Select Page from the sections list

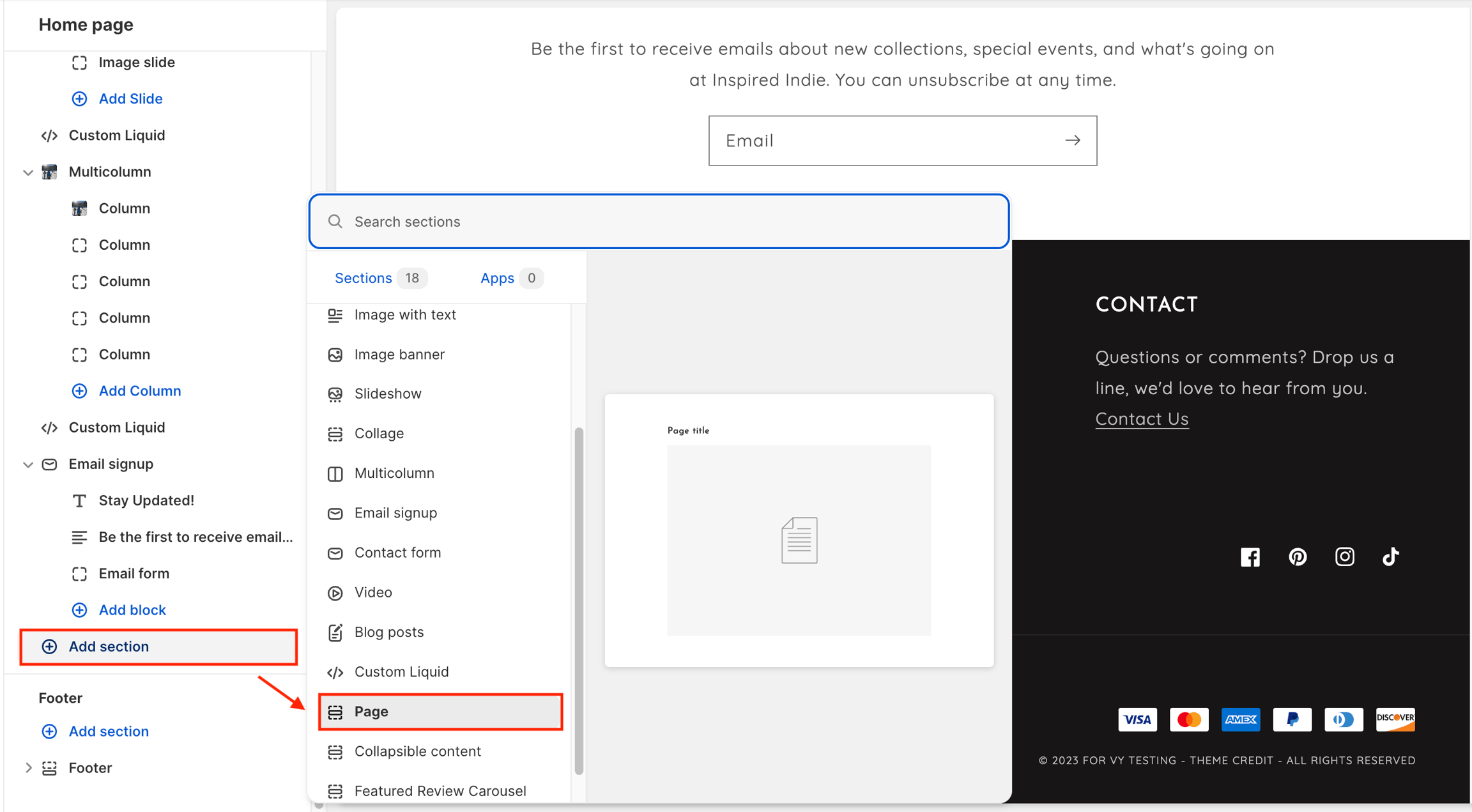[440, 712]
